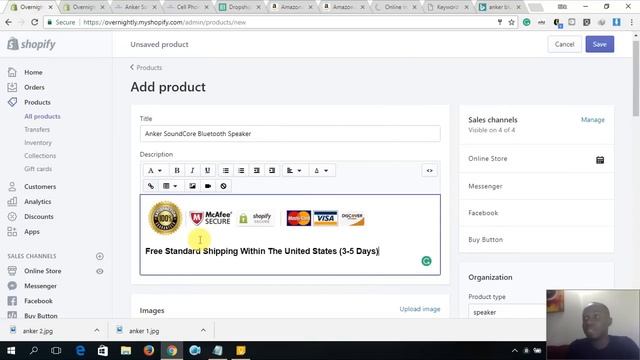This screenshot has height=360, width=640.
Task: Insert a link in description
Action: [151, 186]
